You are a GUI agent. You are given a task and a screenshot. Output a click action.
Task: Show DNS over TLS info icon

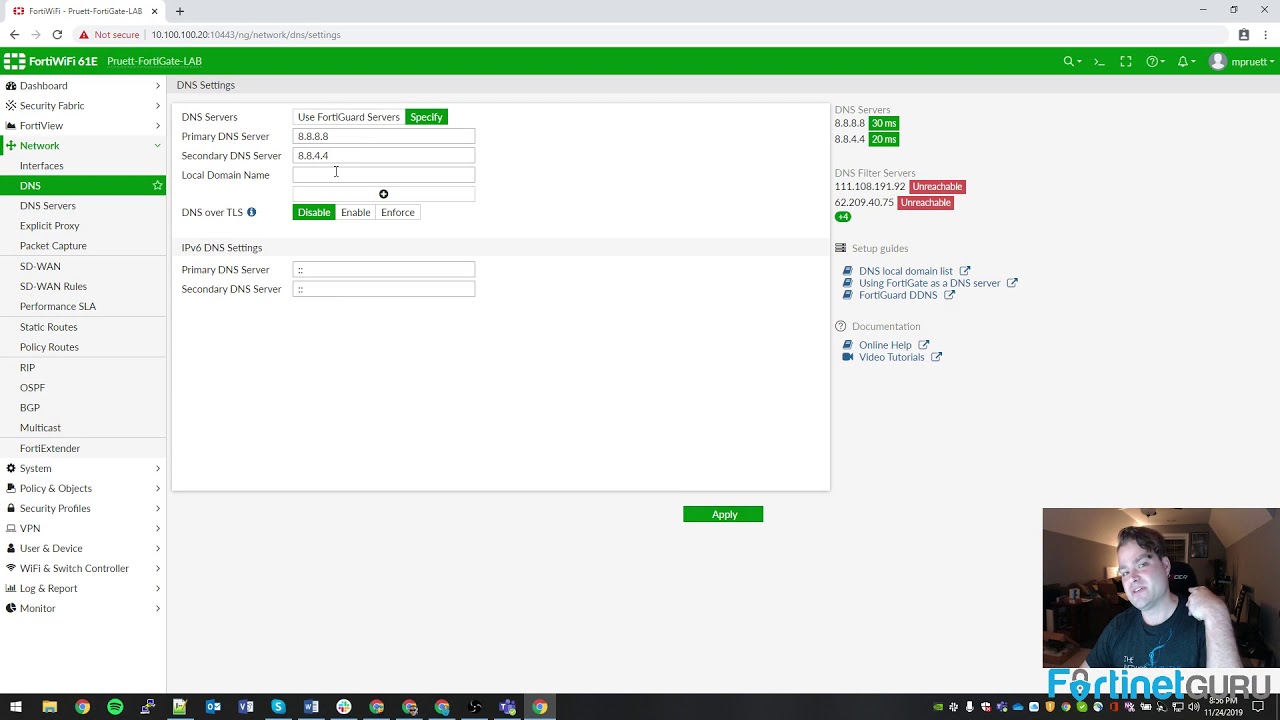tap(251, 212)
